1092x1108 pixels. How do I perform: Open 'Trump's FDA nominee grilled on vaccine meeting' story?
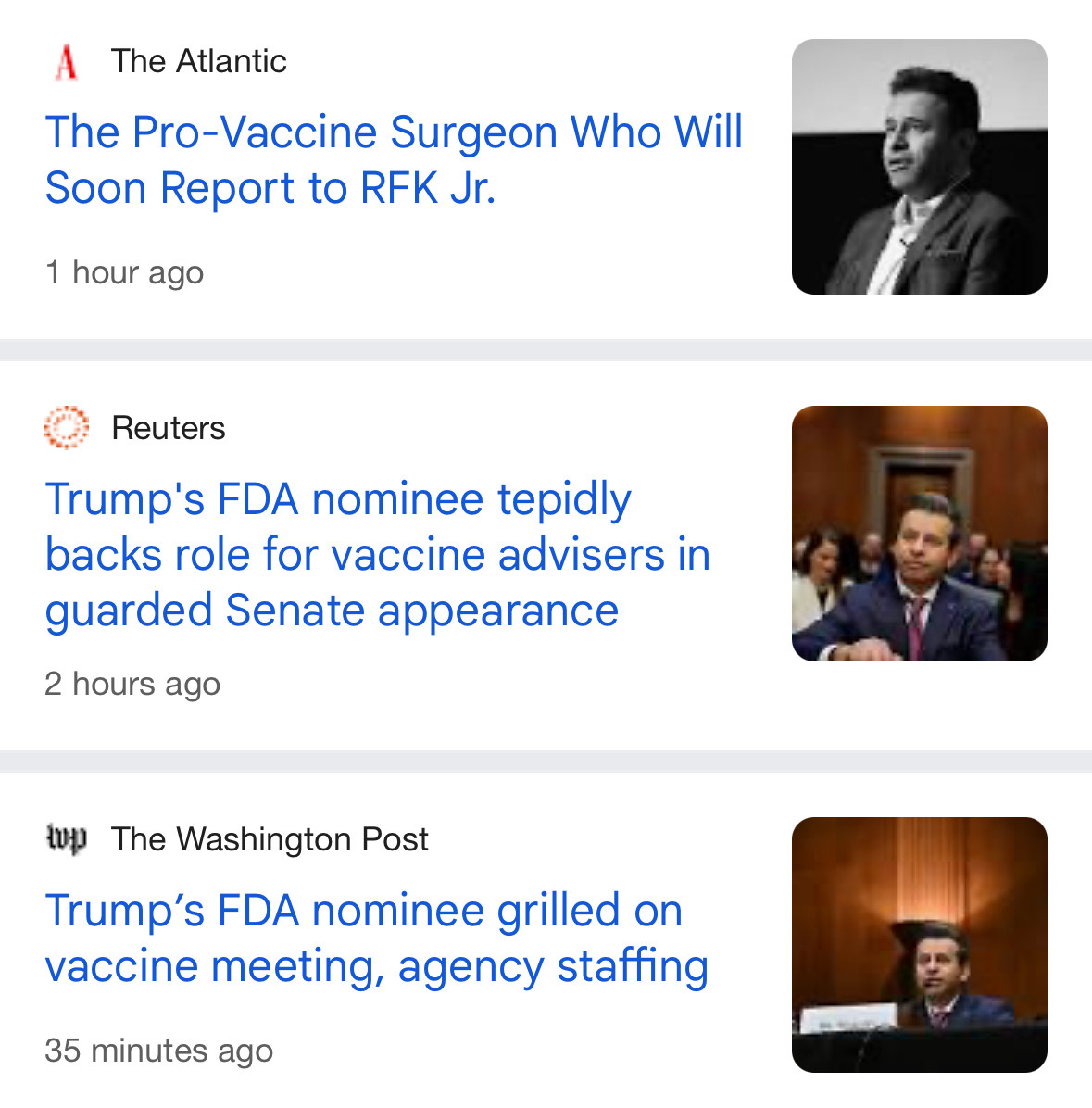(x=376, y=938)
